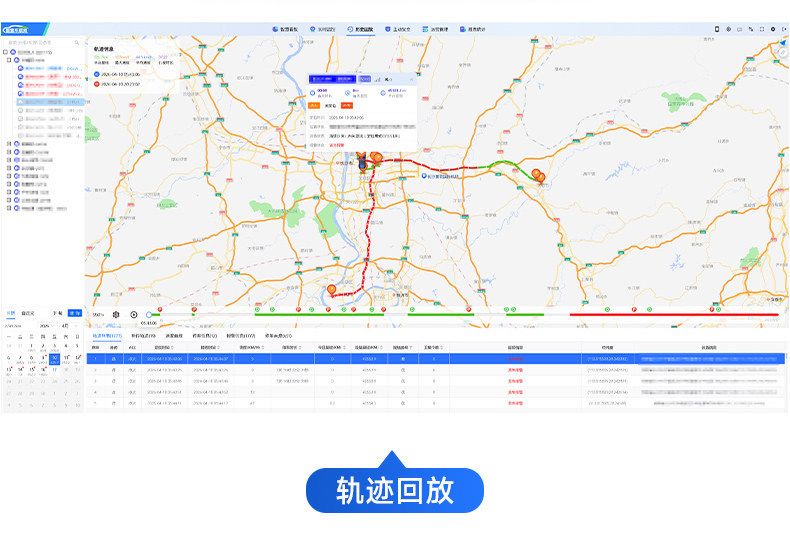Open the second table tab after track list
This screenshot has height=547, width=790.
(x=143, y=335)
